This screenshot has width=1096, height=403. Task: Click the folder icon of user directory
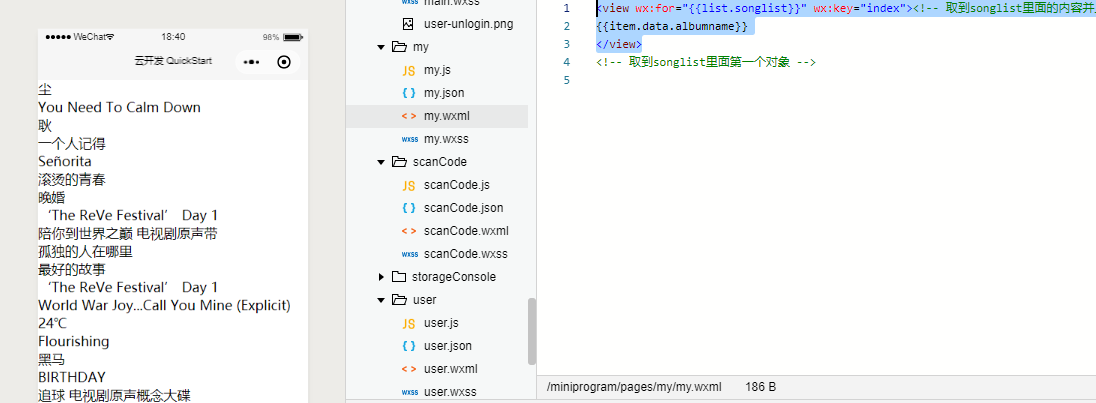399,300
